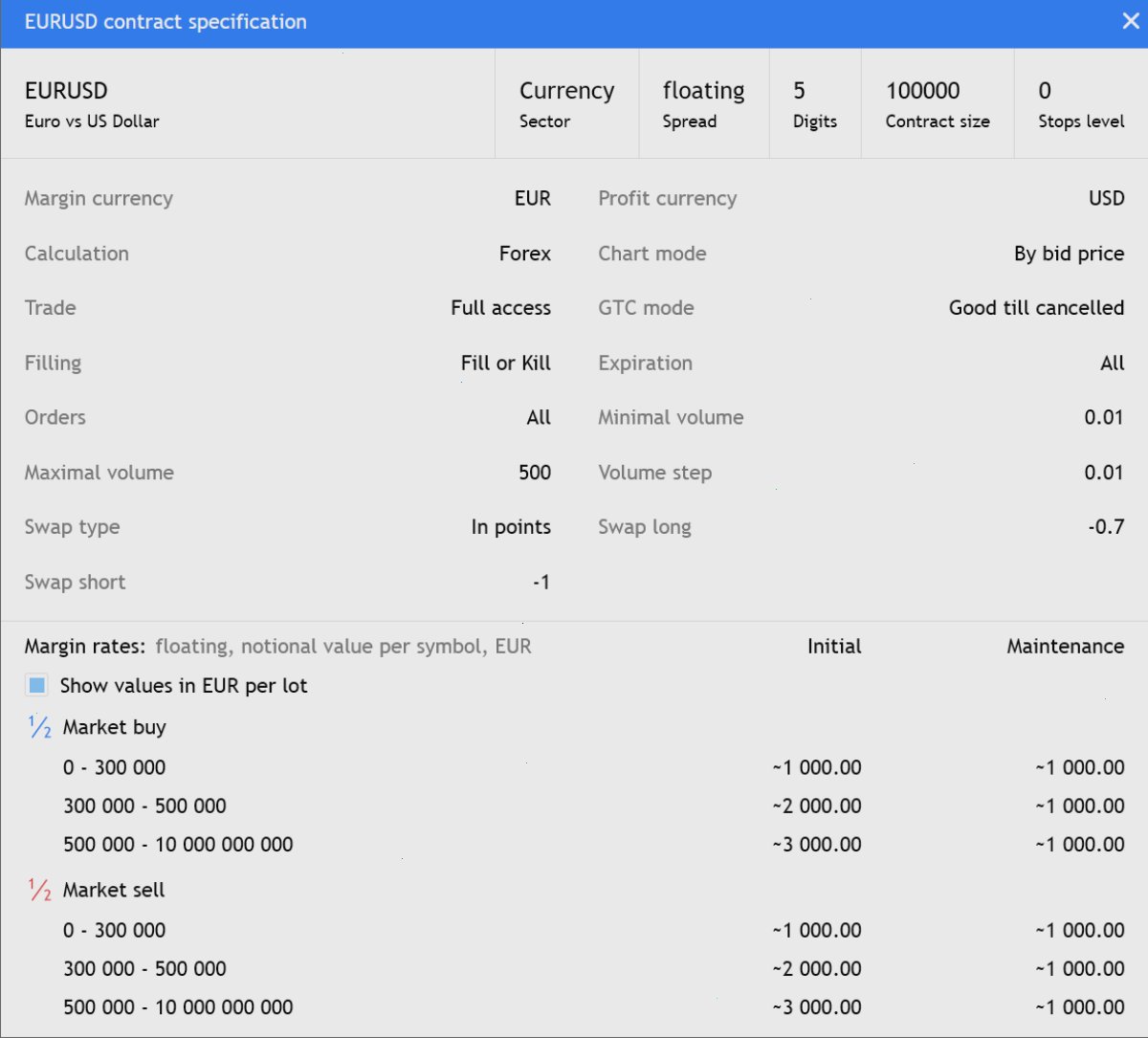Screen dimensions: 1148x1038
Task: Click the EURUSD contract specification title text
Action: click(x=166, y=21)
